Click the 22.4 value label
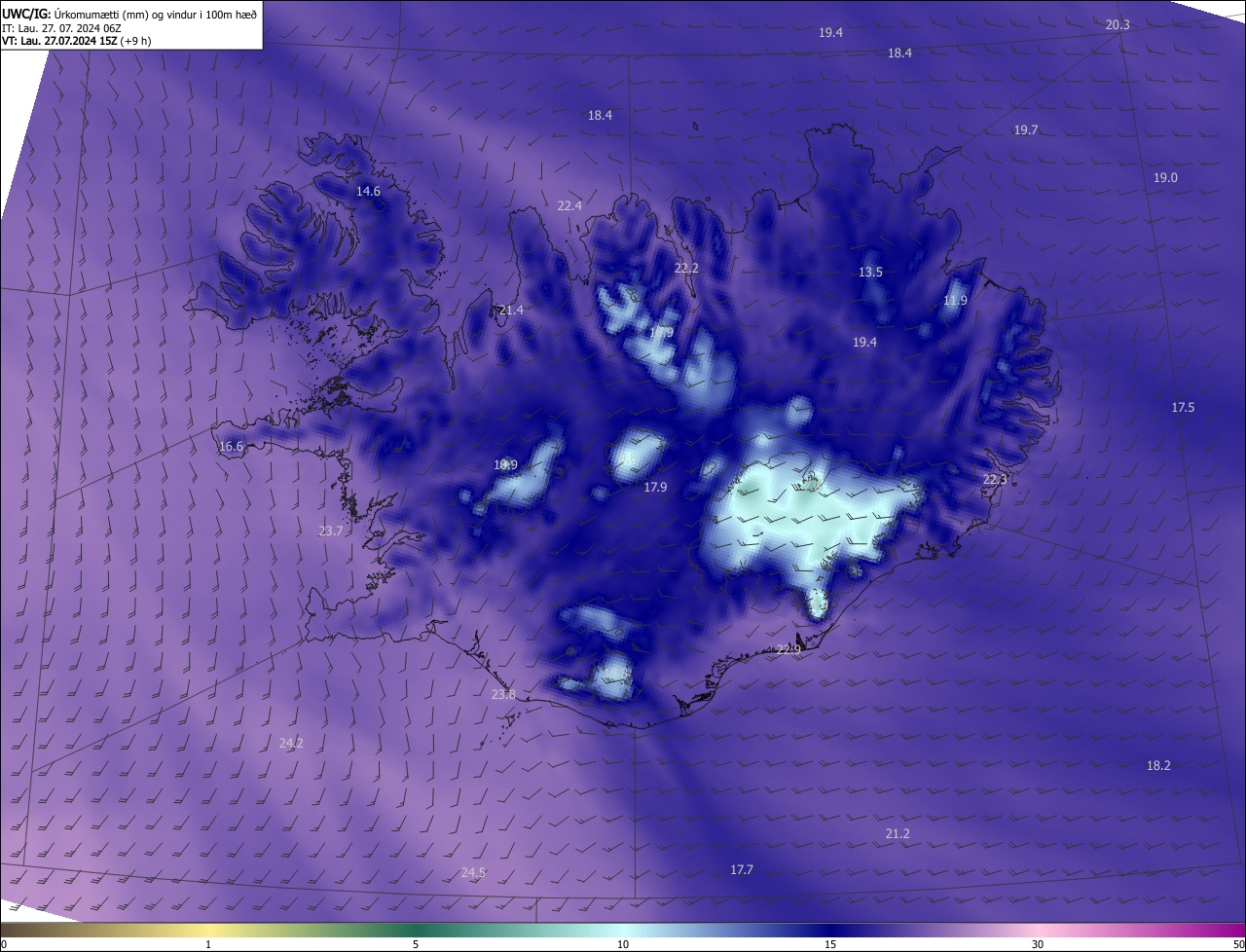 coord(569,205)
